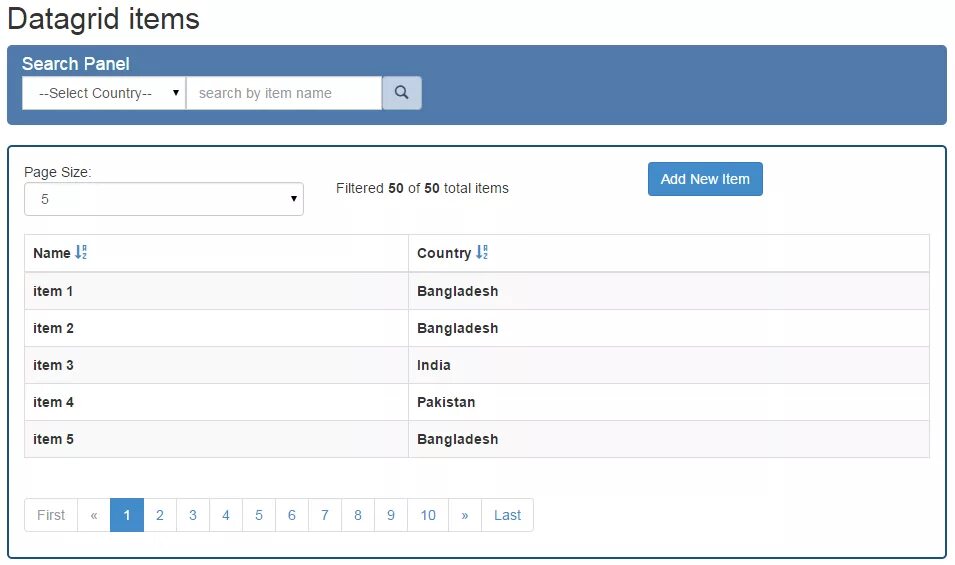
Task: Select the item 3 cell
Action: pos(216,365)
